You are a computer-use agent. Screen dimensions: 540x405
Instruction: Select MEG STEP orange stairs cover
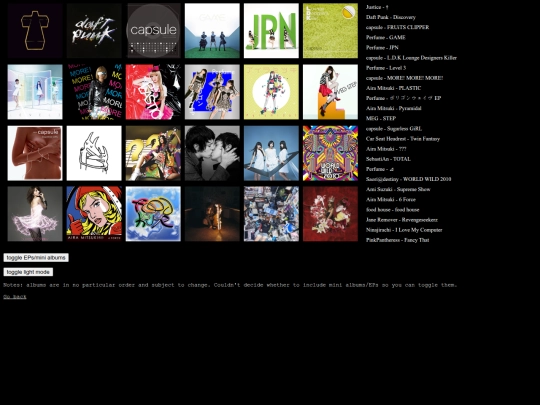330,92
